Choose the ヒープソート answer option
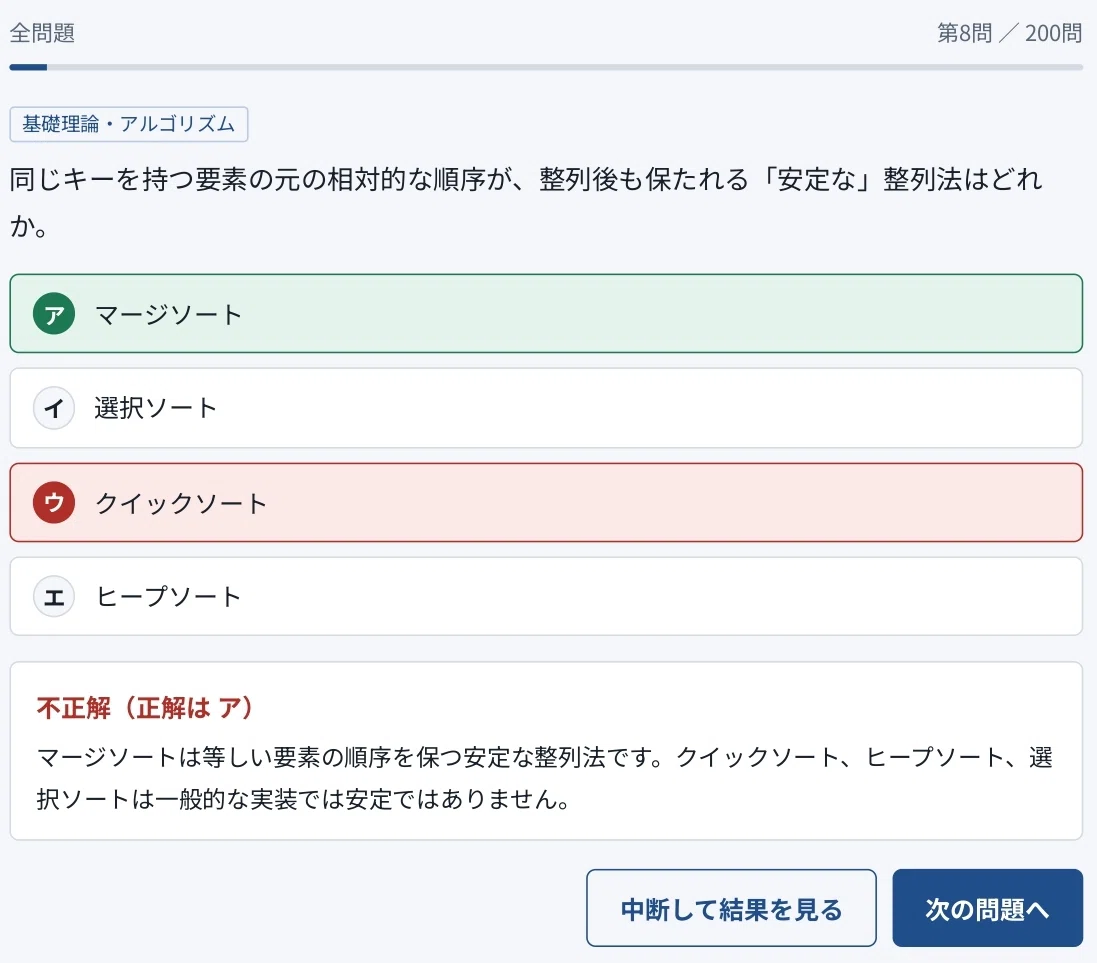 [x=546, y=596]
